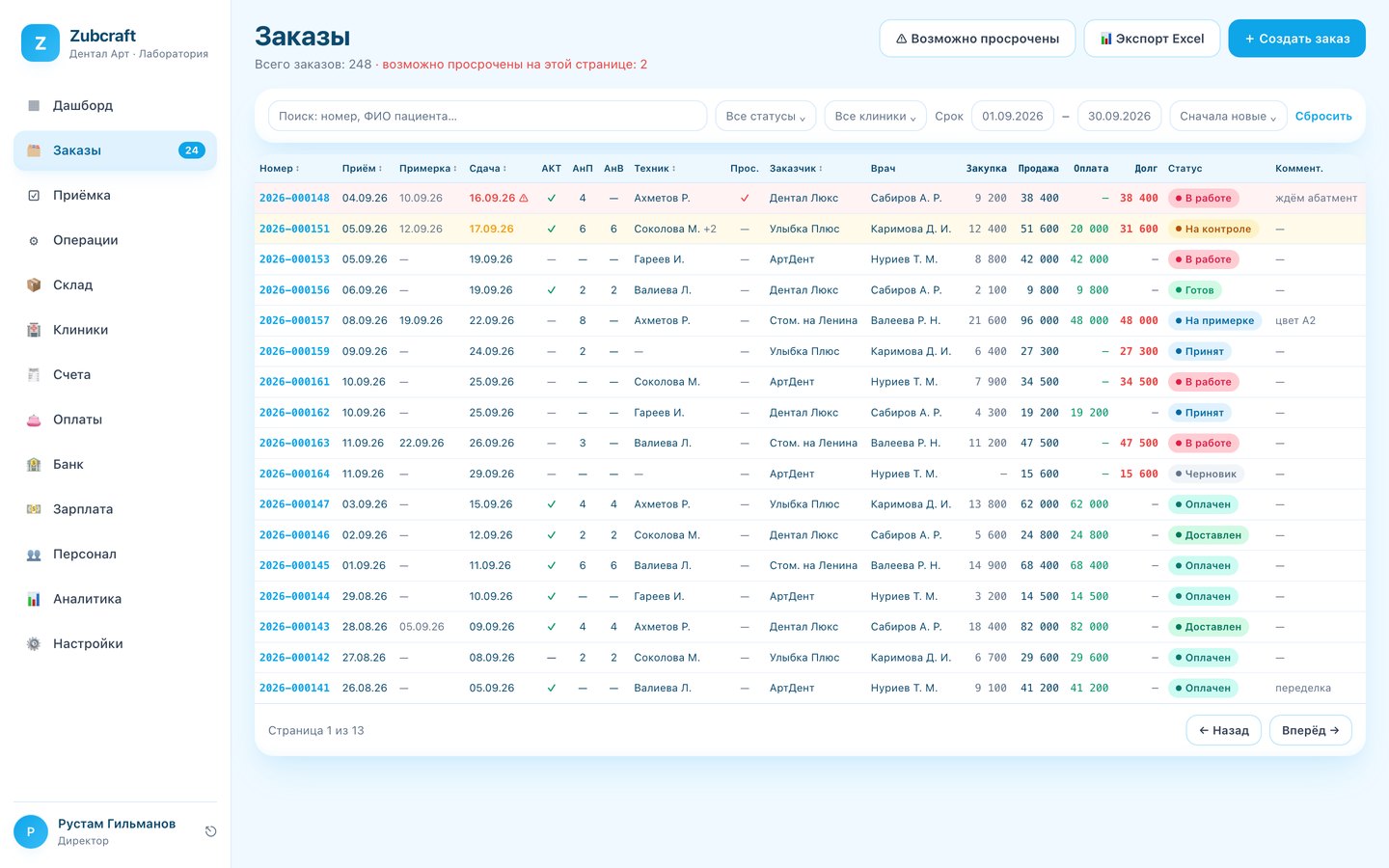Screen dimensions: 1389x868
Task: Click the history icon beside Рустам Гильманов
Action: tap(210, 831)
